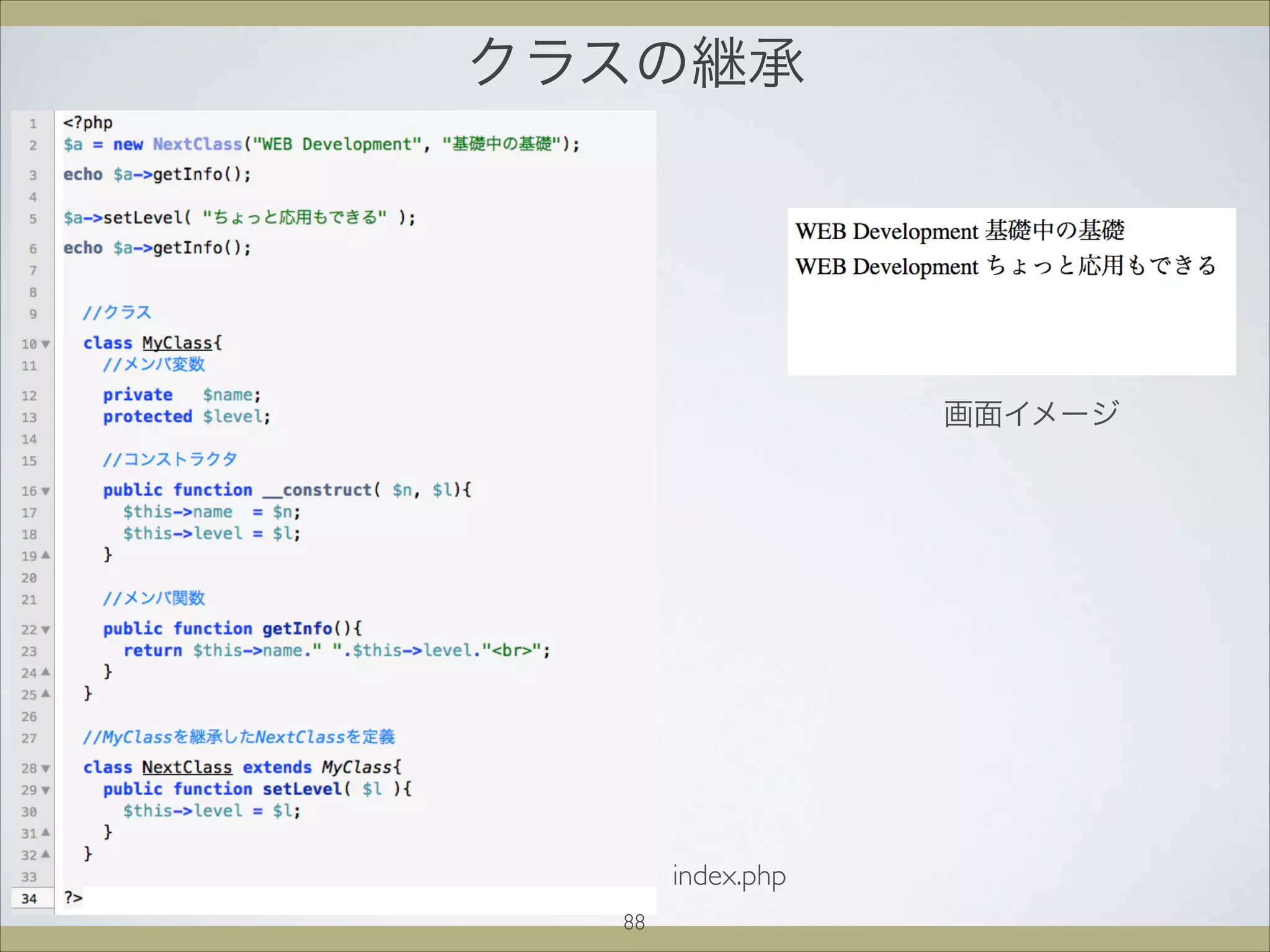The image size is (1270, 952).
Task: Collapse the NextClass fold arrow at line 28
Action: [45, 769]
